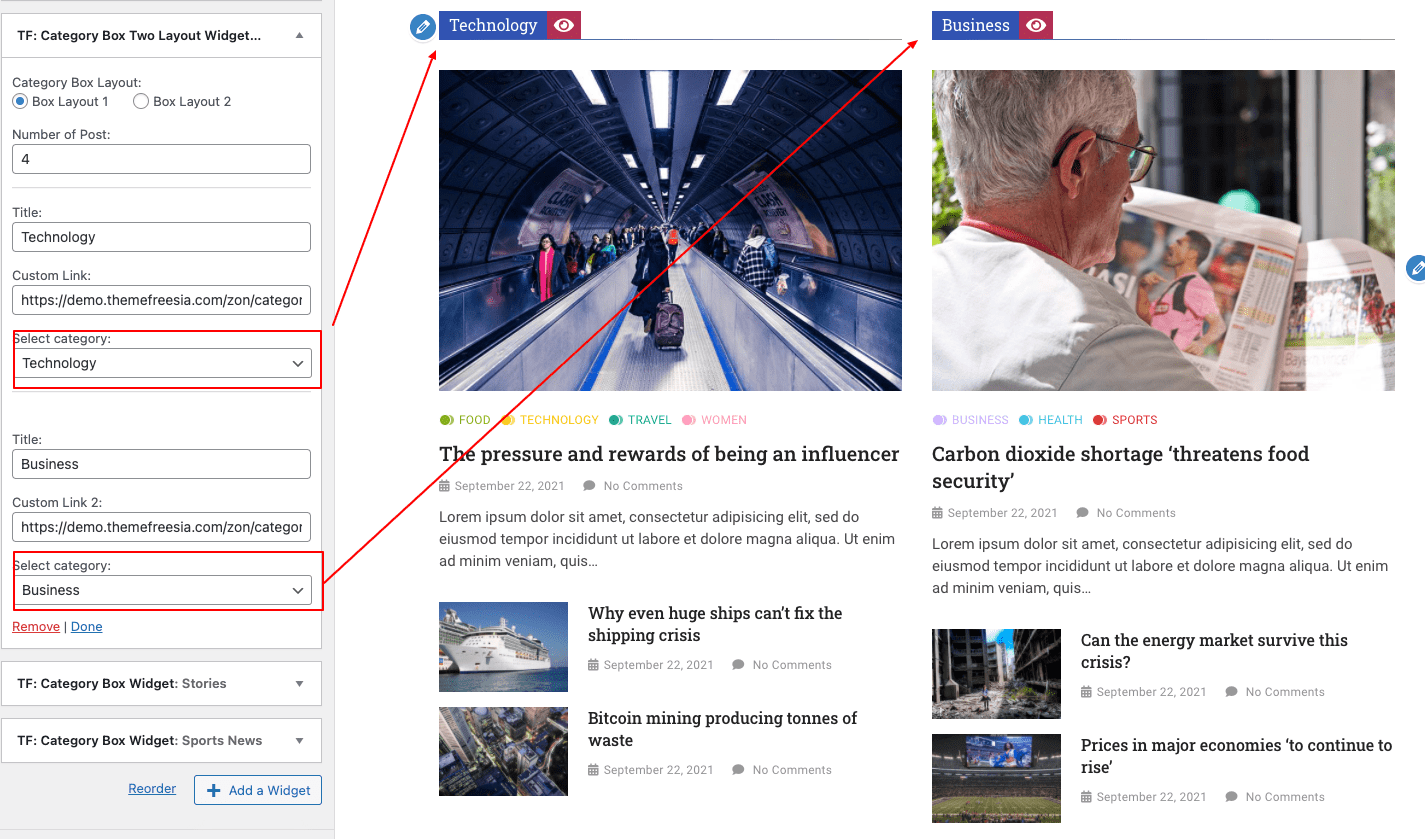Click the Remove link for the widget
Viewport: 1425px width, 839px height.
click(36, 627)
